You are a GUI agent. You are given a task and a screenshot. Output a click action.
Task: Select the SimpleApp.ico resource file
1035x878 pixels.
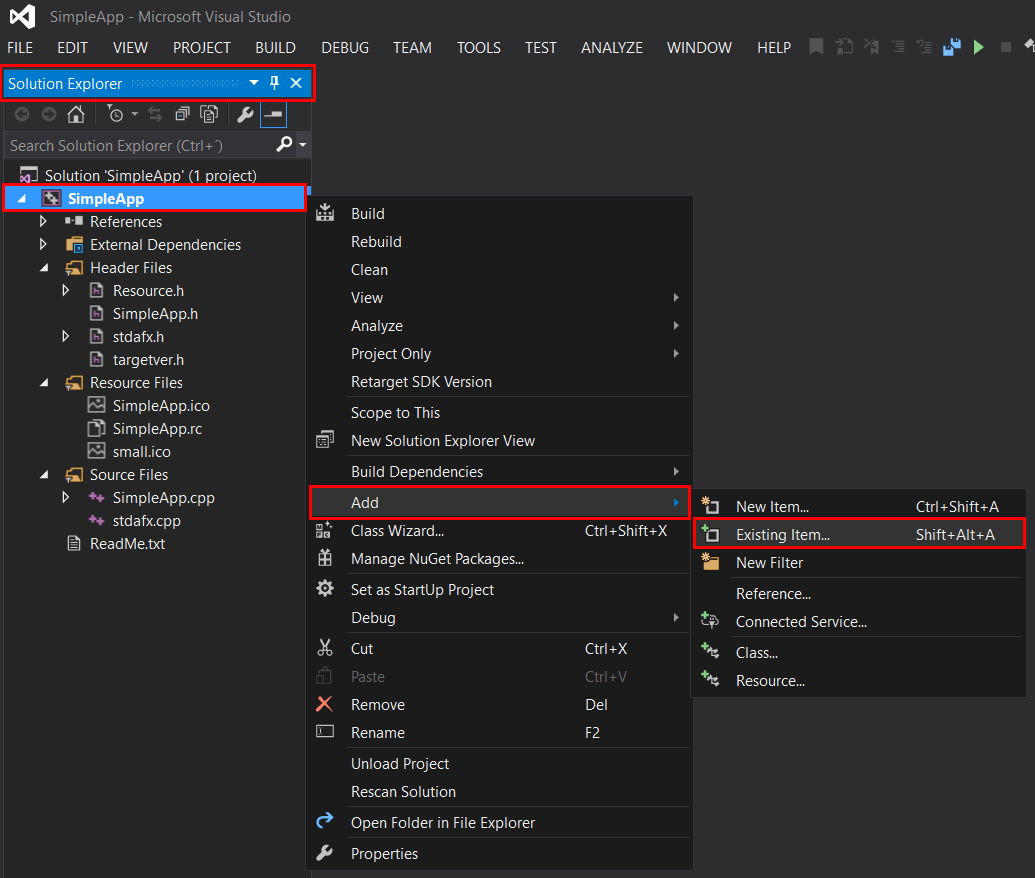click(161, 405)
